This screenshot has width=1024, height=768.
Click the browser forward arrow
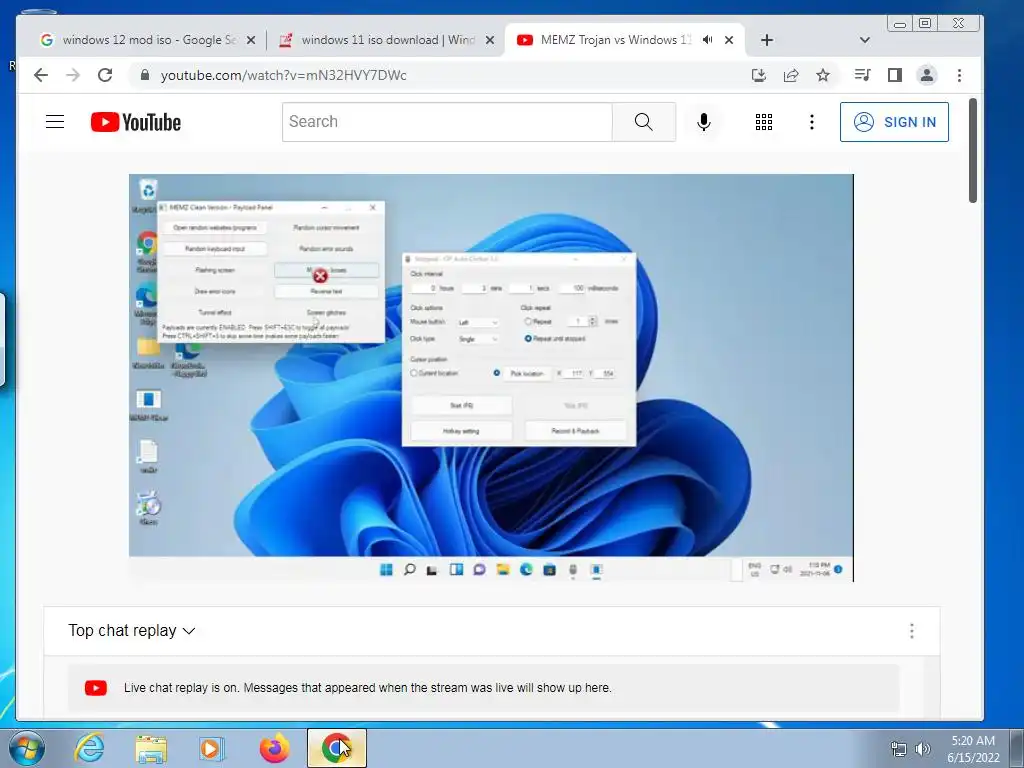coord(72,75)
